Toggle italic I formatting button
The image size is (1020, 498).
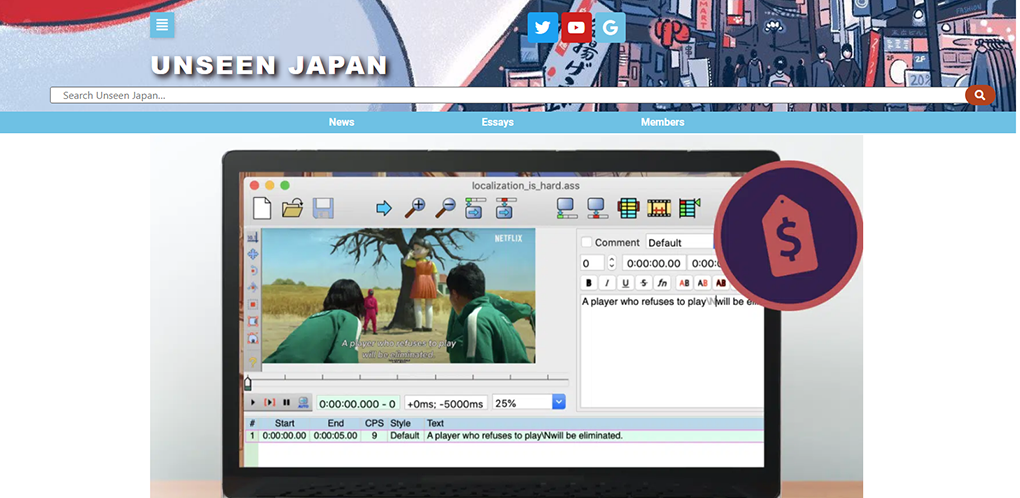point(607,283)
